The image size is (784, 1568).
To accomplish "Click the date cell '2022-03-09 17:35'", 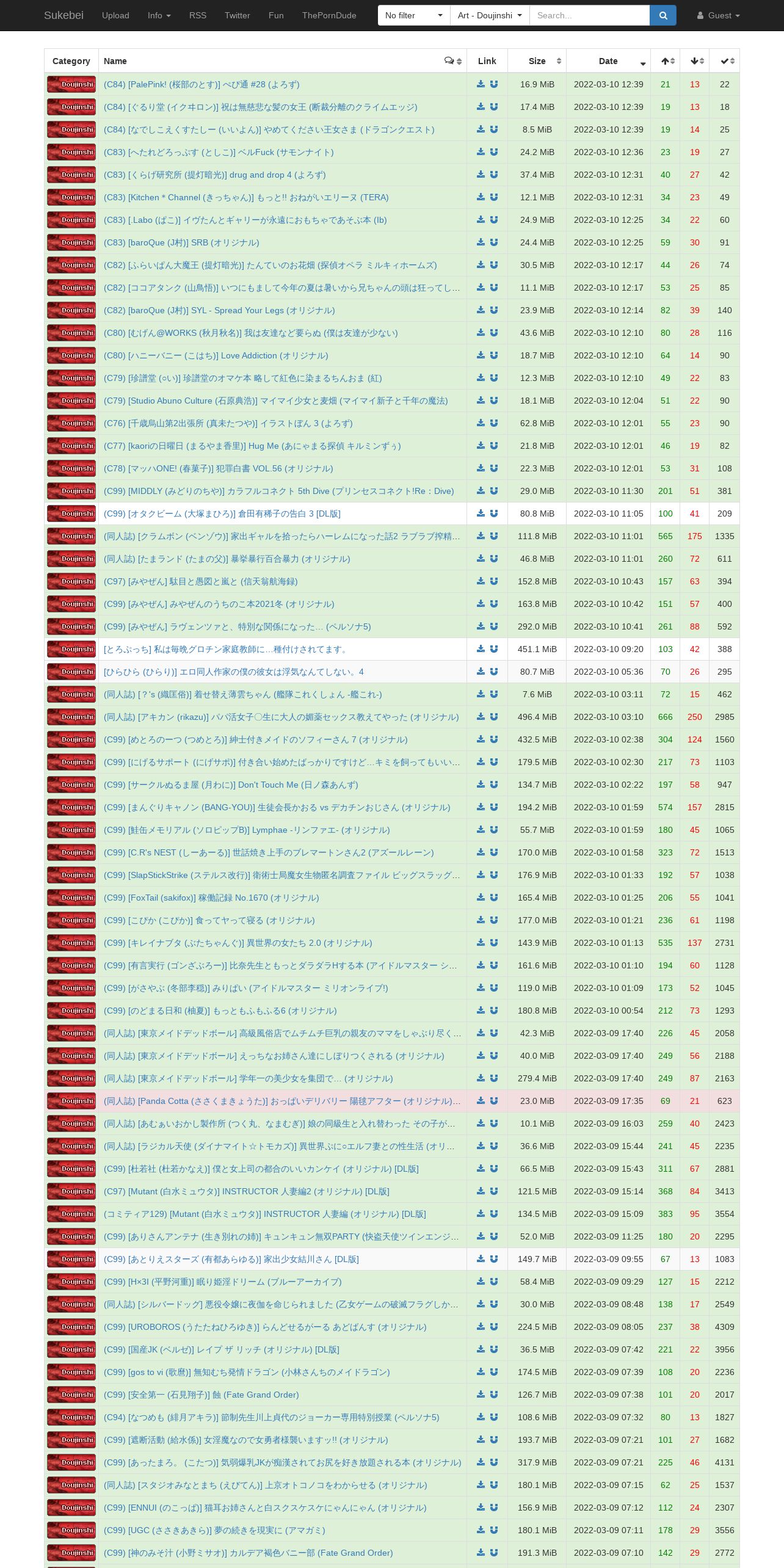I will pos(609,1101).
